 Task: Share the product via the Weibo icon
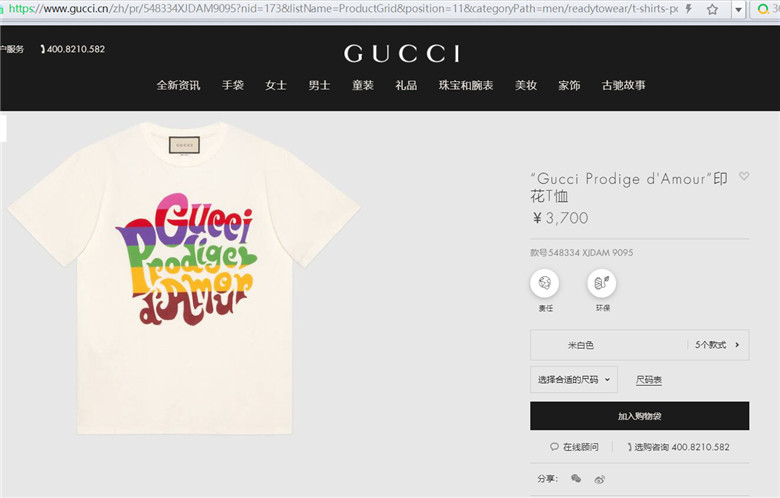pyautogui.click(x=599, y=479)
